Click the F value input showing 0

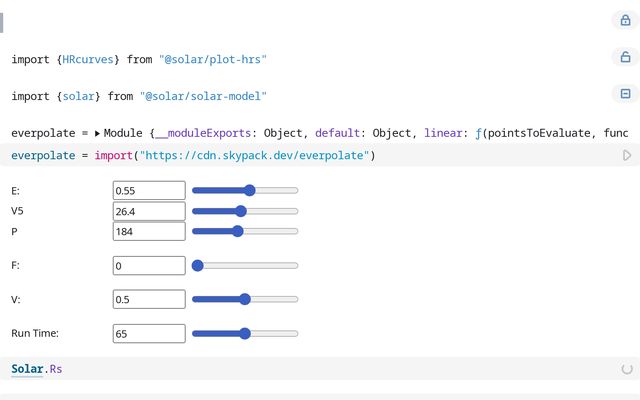coord(149,266)
